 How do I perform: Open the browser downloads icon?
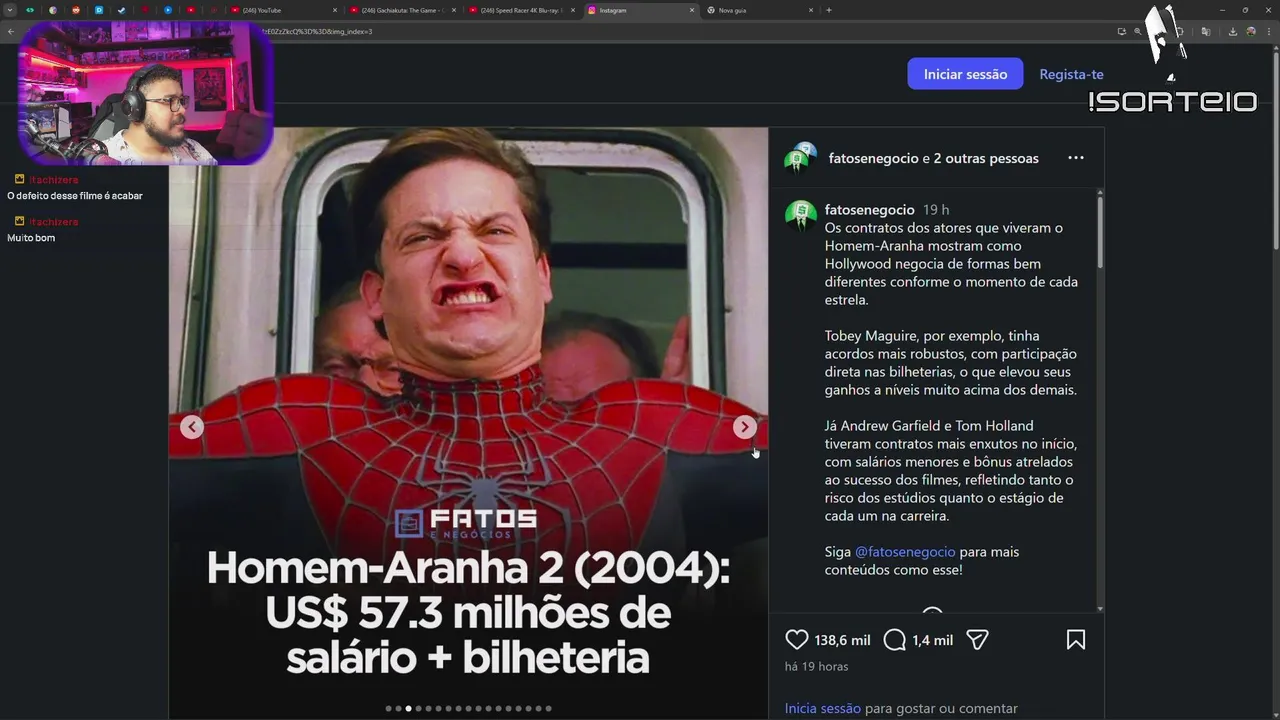1233,31
